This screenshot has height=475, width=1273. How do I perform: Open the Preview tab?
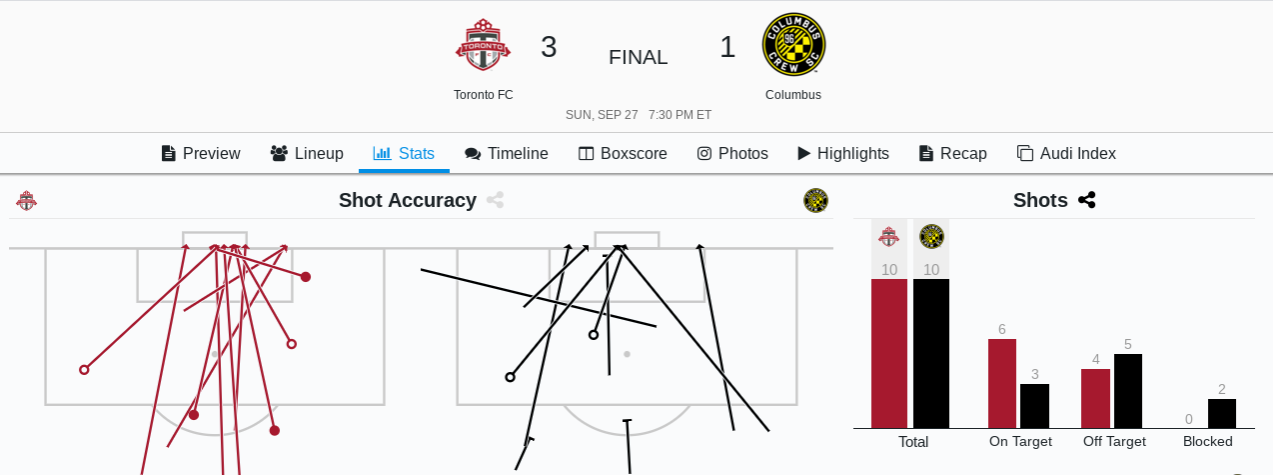pyautogui.click(x=200, y=153)
